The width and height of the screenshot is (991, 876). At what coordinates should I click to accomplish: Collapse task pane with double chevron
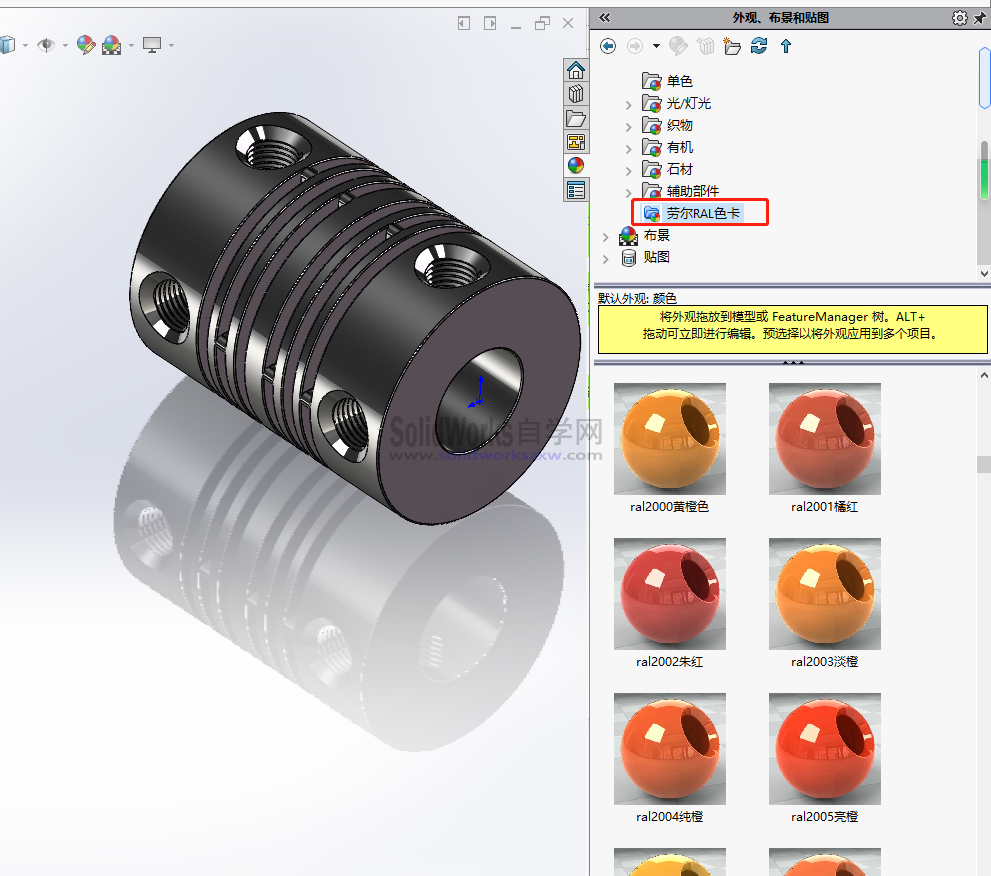tap(605, 18)
